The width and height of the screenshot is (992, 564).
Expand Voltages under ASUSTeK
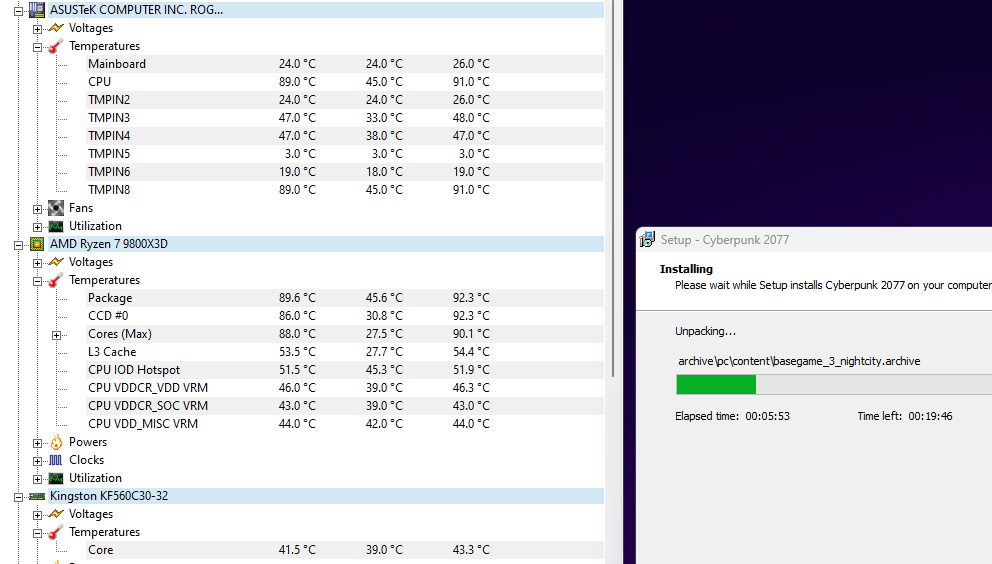pos(37,29)
